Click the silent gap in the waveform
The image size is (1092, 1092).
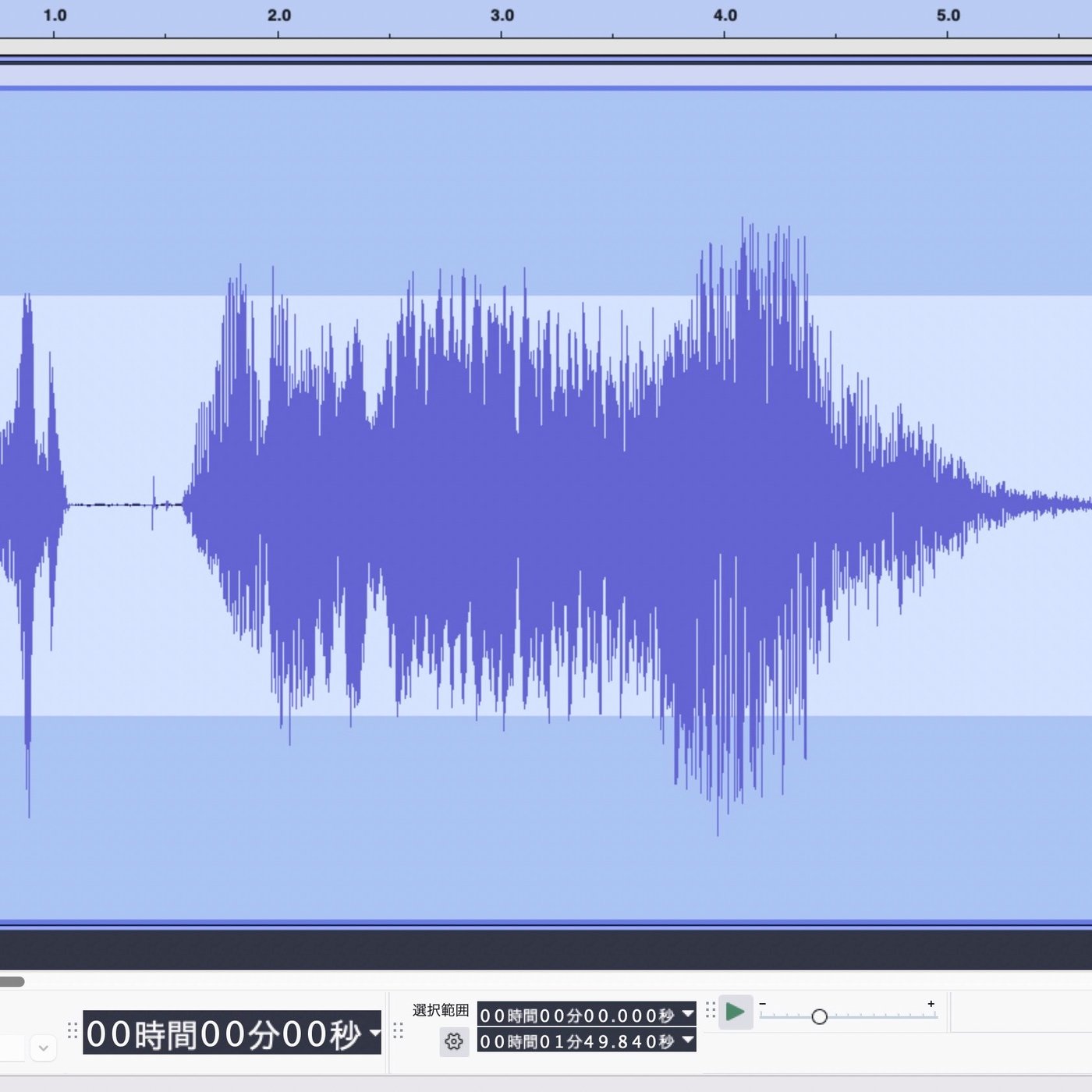click(x=117, y=505)
